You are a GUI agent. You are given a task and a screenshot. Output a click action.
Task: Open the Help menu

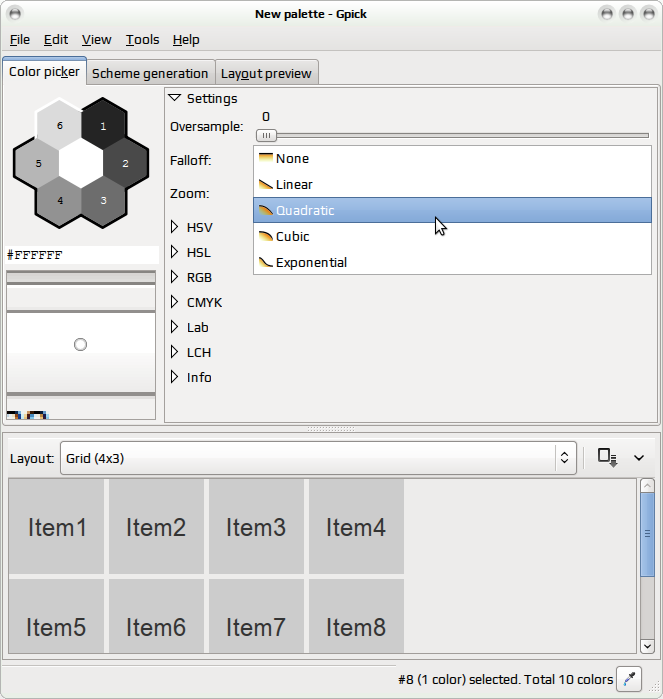click(x=186, y=40)
